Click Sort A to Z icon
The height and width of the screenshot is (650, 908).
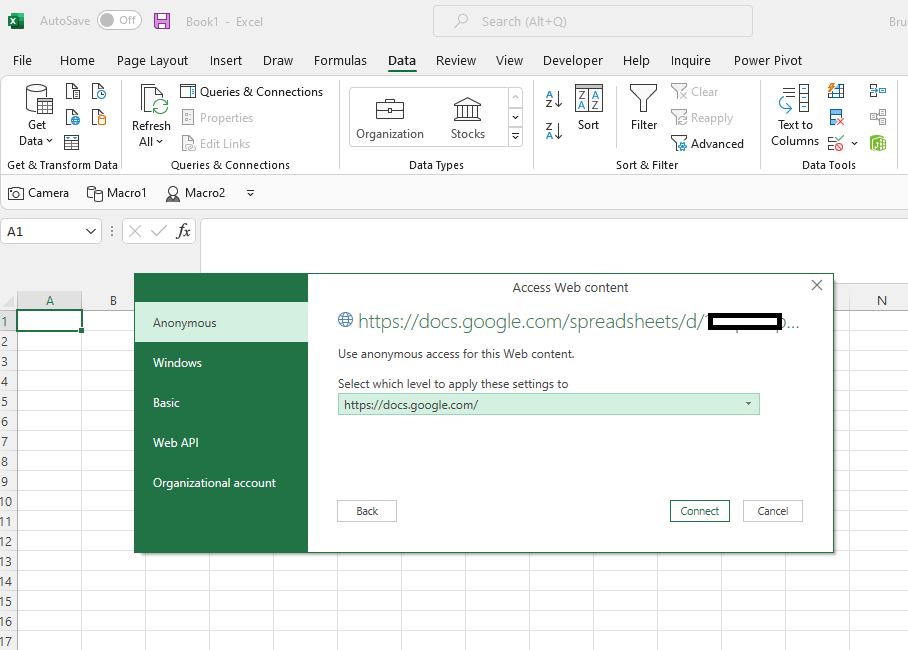tap(554, 99)
